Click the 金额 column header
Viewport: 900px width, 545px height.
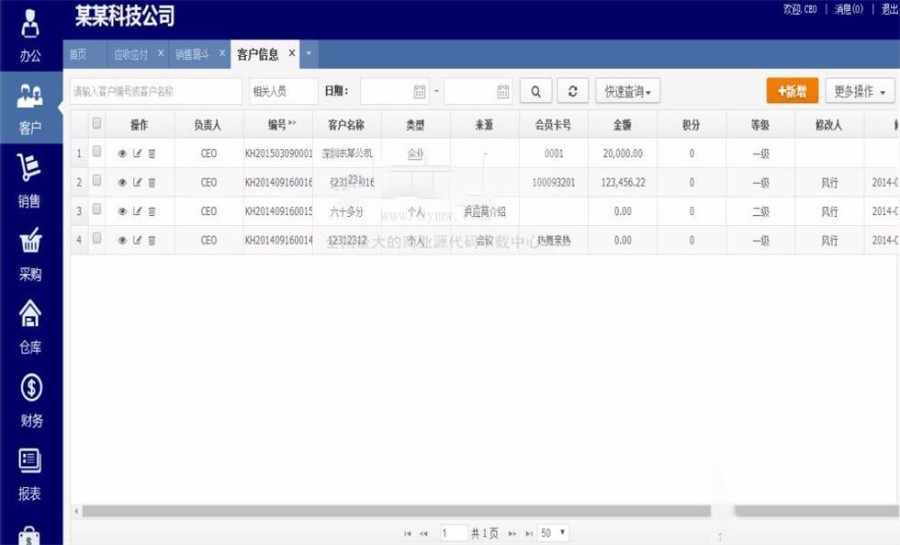tap(622, 124)
